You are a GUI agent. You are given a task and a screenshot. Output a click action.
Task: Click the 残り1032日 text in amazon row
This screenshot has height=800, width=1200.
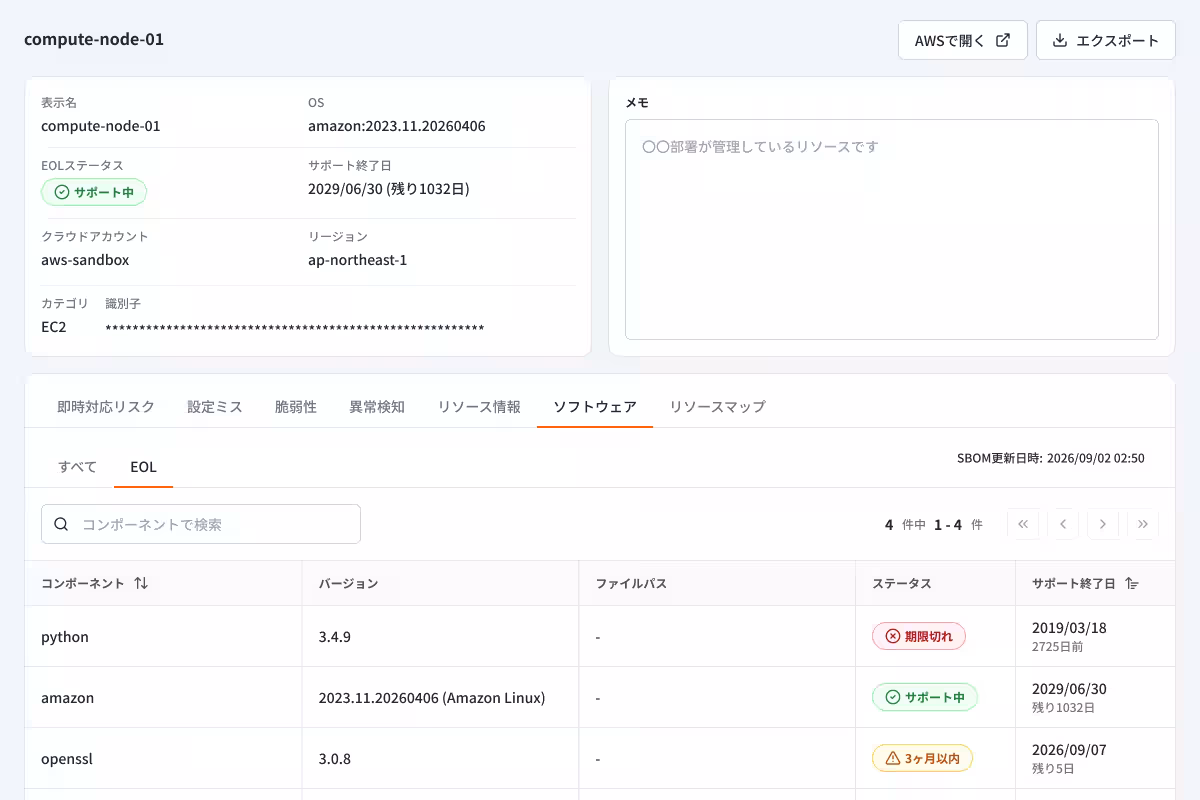(x=1063, y=708)
